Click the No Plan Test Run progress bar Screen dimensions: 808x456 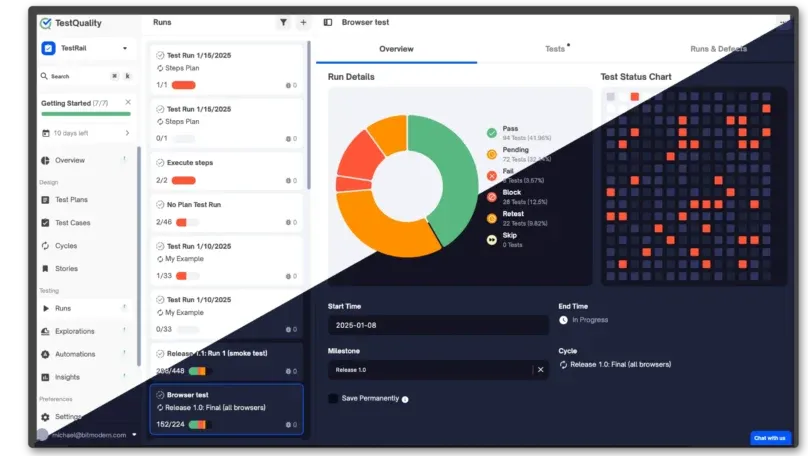(x=187, y=222)
